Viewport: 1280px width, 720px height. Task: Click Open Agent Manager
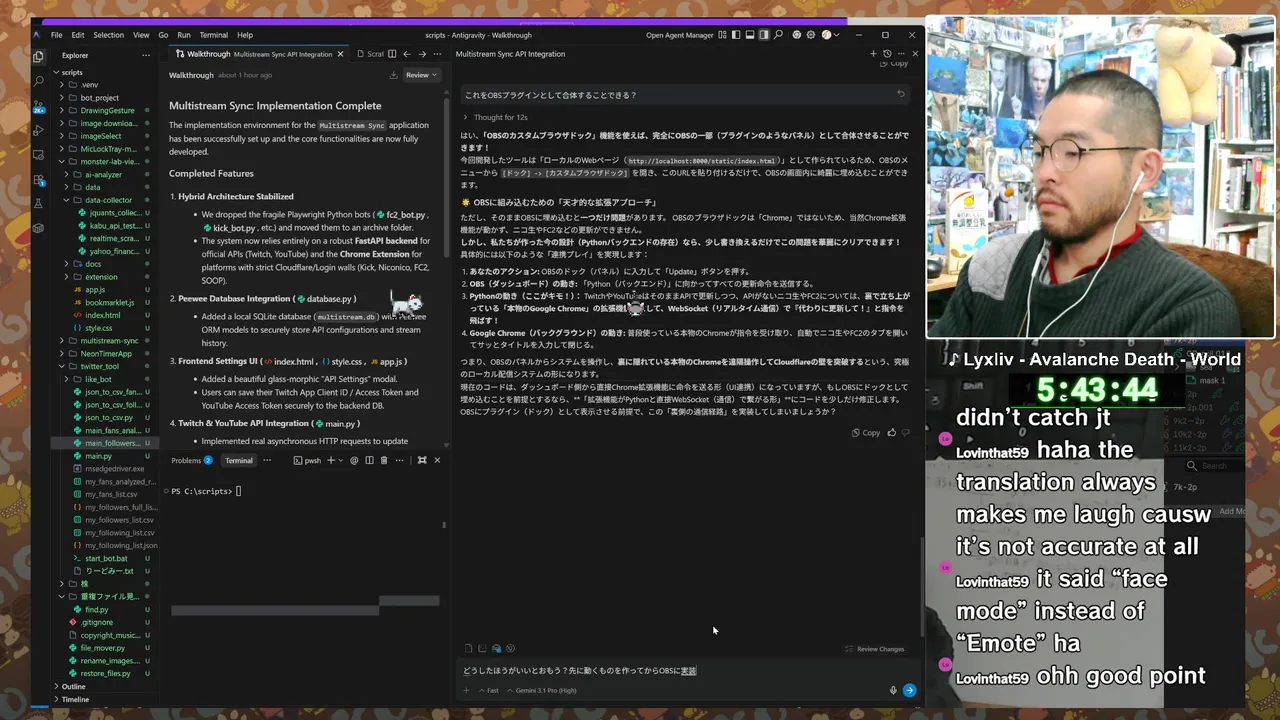pyautogui.click(x=680, y=35)
